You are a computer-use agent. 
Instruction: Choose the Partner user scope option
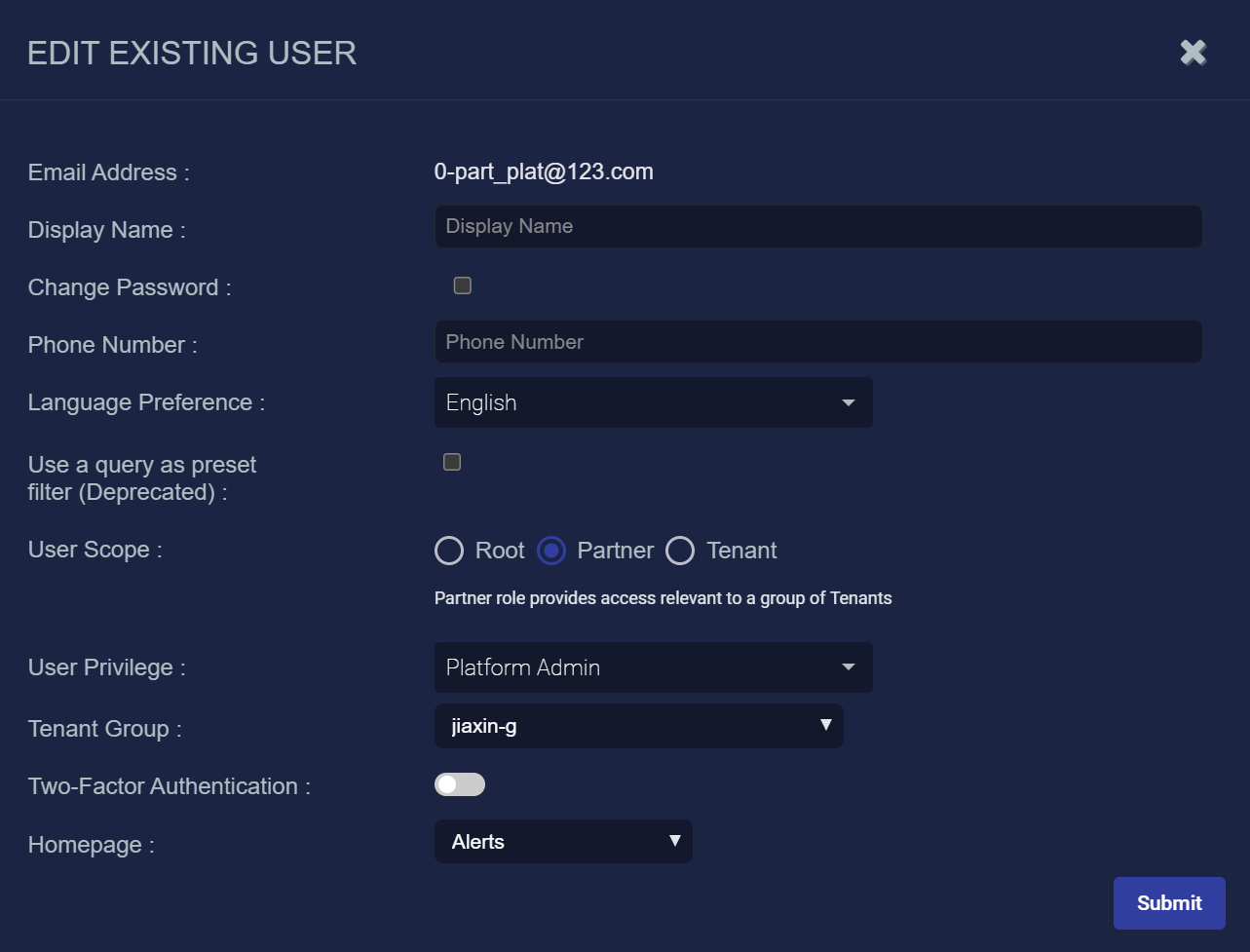551,551
